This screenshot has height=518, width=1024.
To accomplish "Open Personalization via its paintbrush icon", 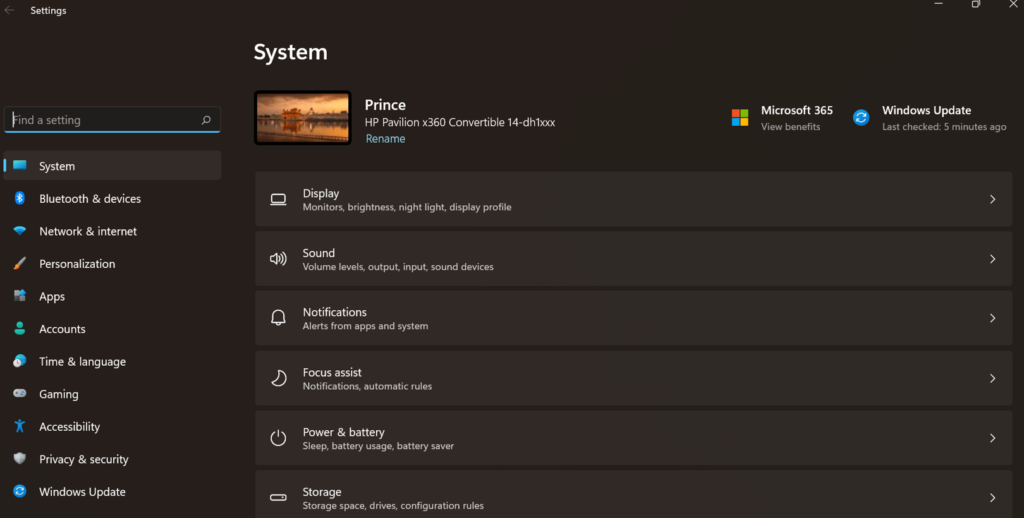I will pyautogui.click(x=20, y=263).
